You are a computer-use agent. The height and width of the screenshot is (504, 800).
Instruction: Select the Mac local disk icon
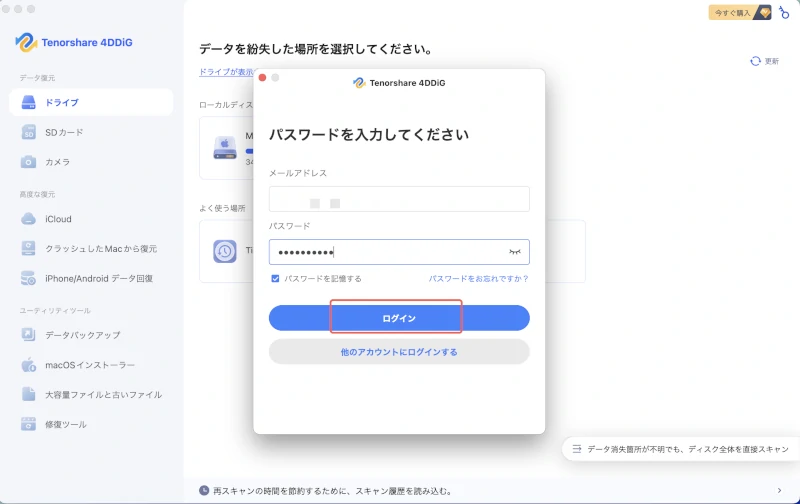[x=225, y=148]
